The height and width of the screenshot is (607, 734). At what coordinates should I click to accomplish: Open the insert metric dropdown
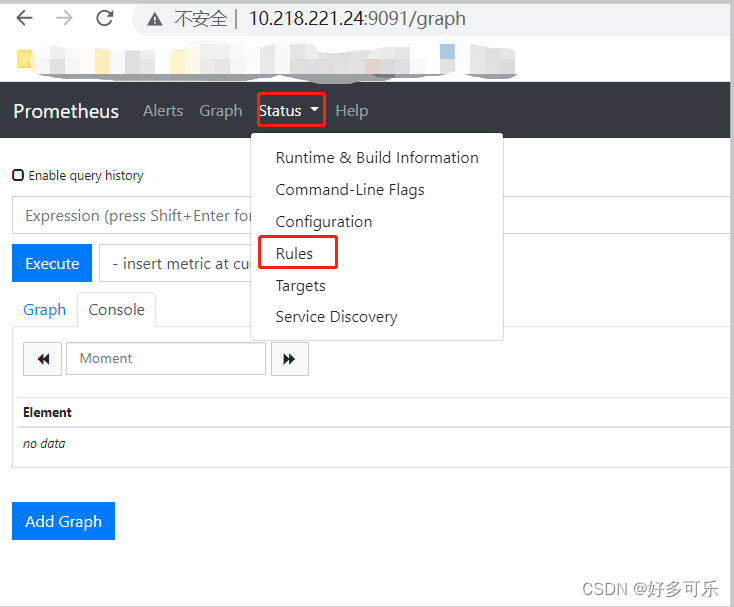tap(175, 264)
